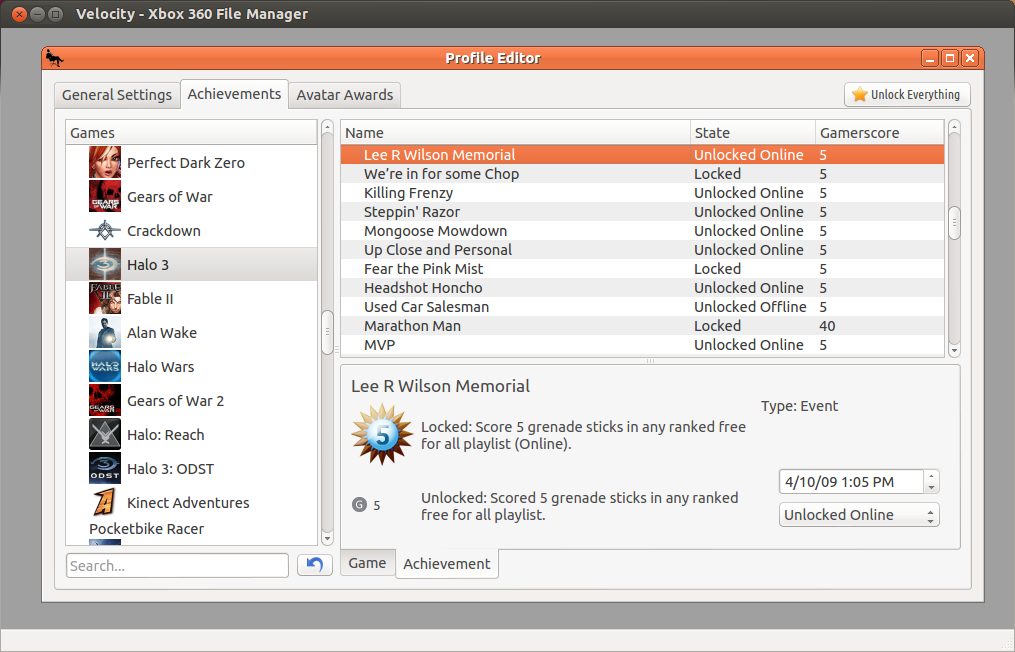Viewport: 1015px width, 652px height.
Task: Click the achievements list scroll up arrow
Action: click(954, 126)
